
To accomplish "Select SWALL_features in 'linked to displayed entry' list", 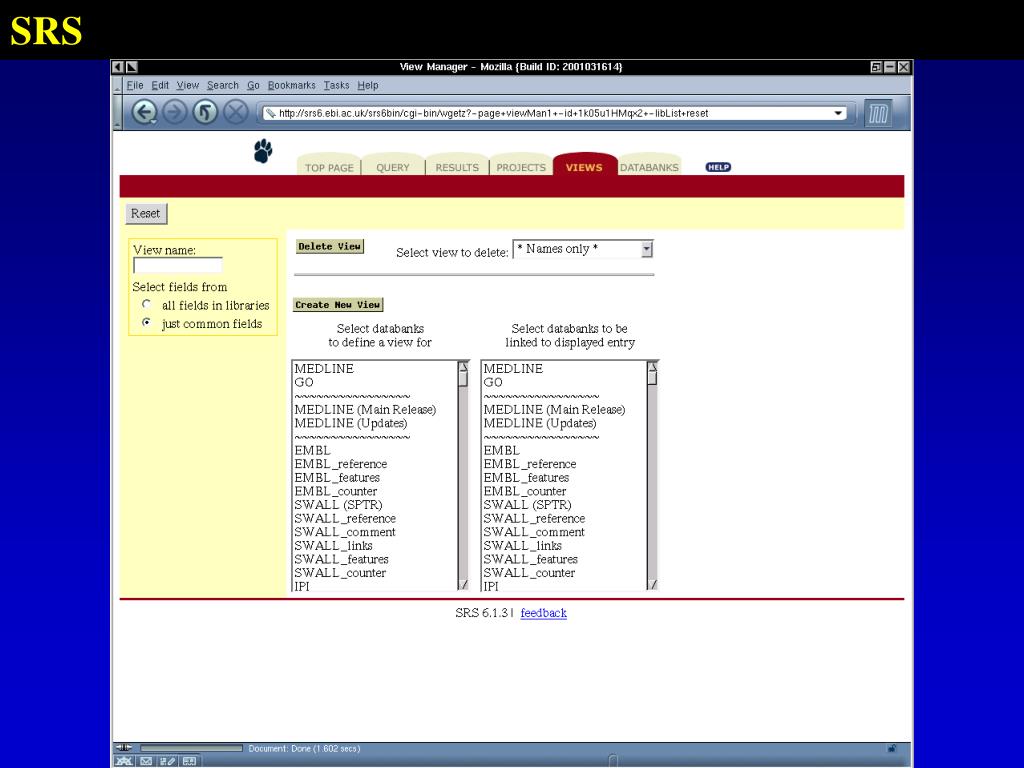I will pos(564,559).
